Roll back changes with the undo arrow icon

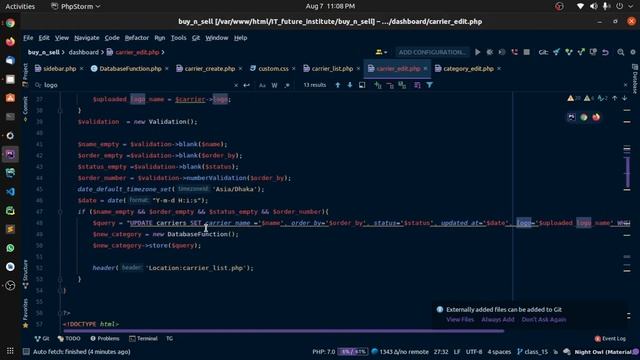[605, 52]
